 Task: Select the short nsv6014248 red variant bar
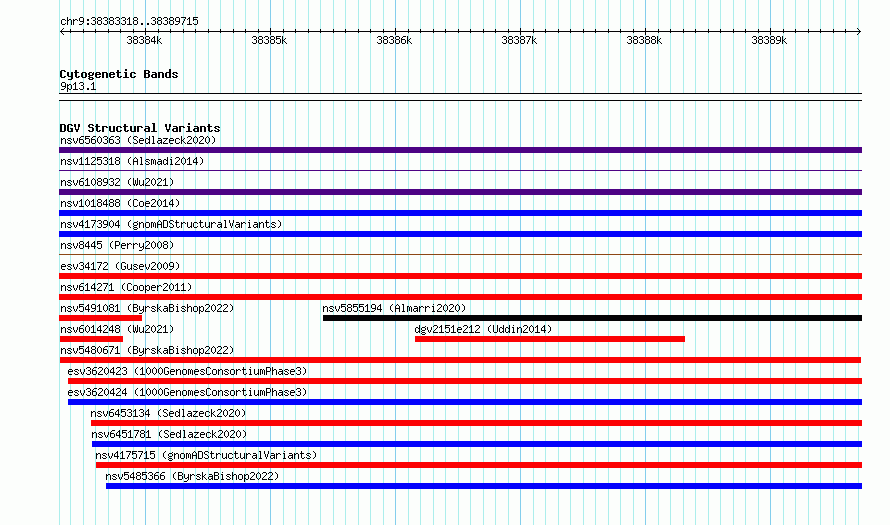[91, 339]
